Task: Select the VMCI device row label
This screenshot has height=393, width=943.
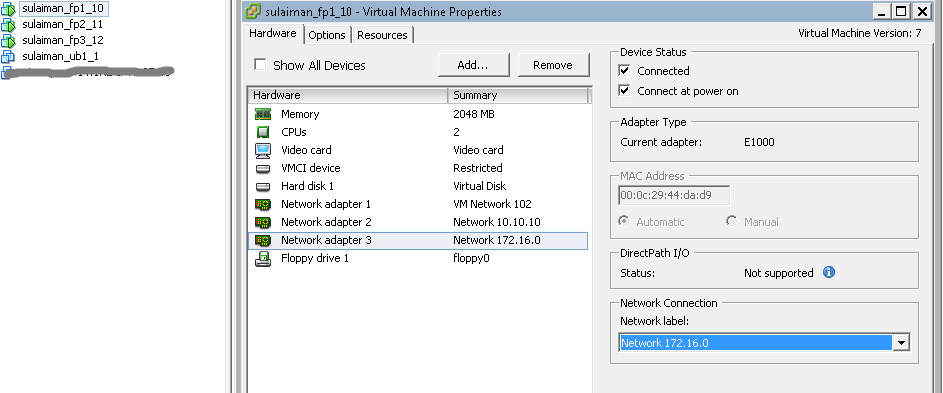Action: point(310,168)
